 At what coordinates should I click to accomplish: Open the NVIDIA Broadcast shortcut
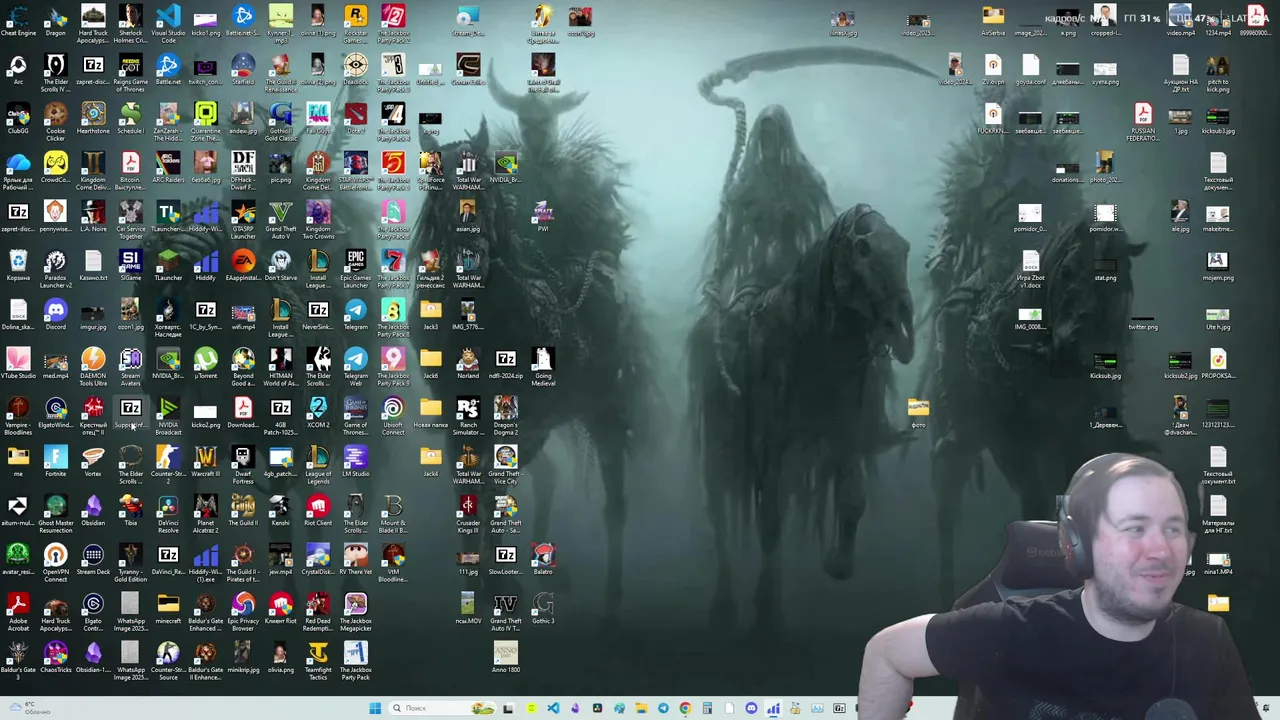tap(168, 409)
